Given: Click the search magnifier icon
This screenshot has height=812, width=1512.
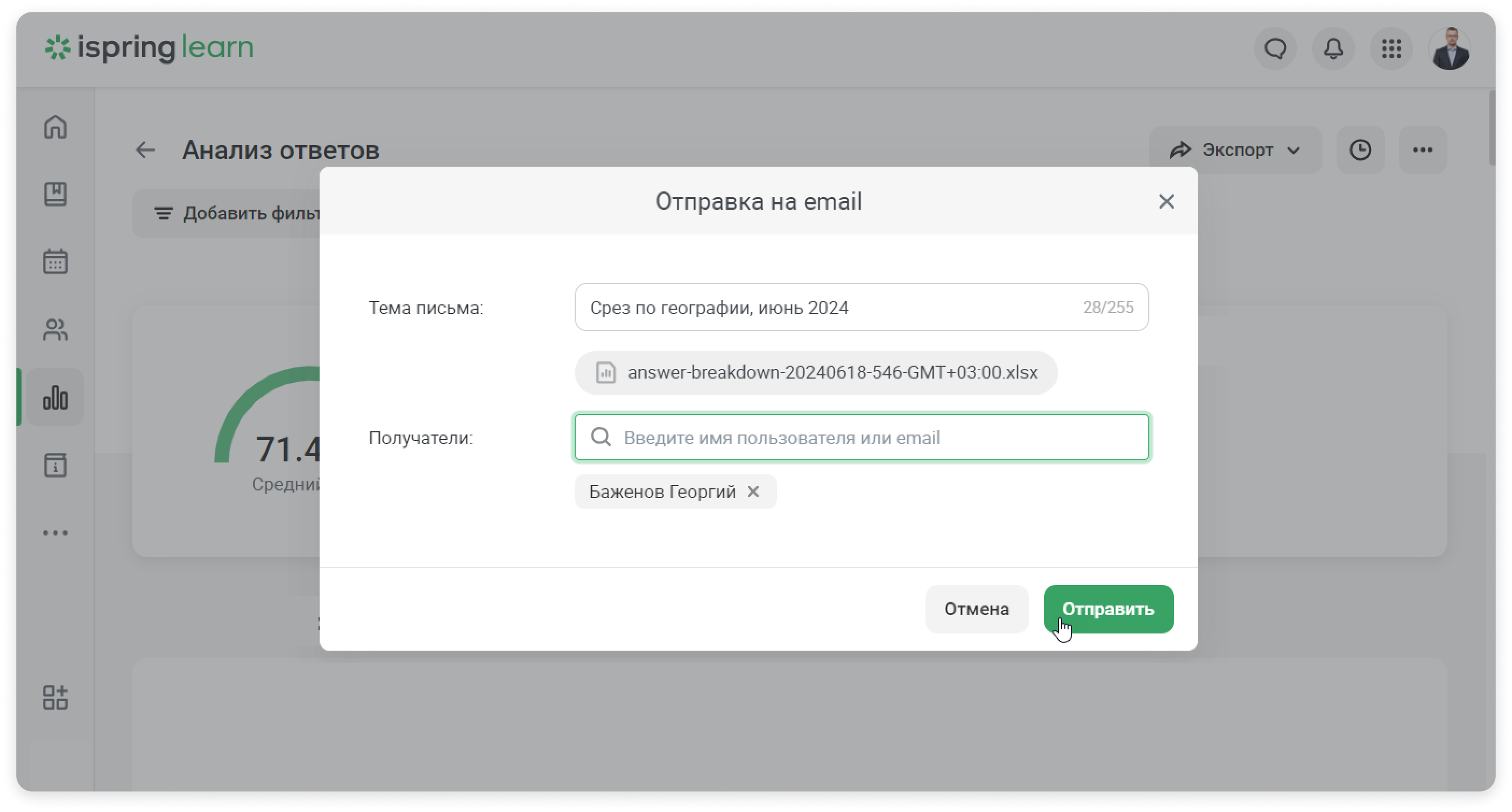Looking at the screenshot, I should click(600, 437).
